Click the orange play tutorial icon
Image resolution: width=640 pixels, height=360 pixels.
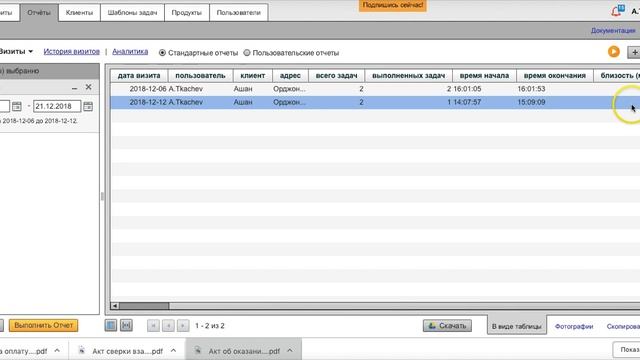coord(613,52)
